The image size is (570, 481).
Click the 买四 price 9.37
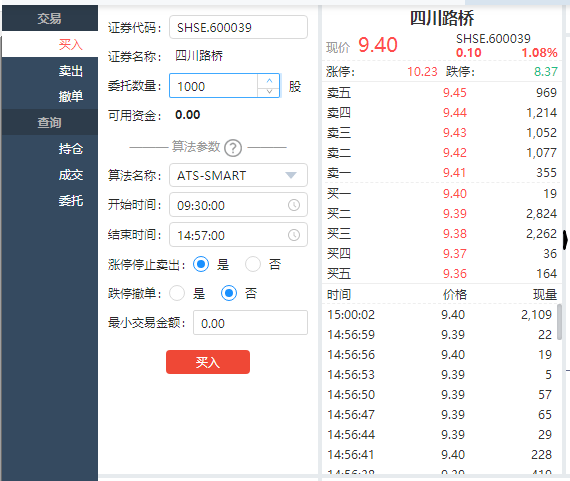coord(454,253)
